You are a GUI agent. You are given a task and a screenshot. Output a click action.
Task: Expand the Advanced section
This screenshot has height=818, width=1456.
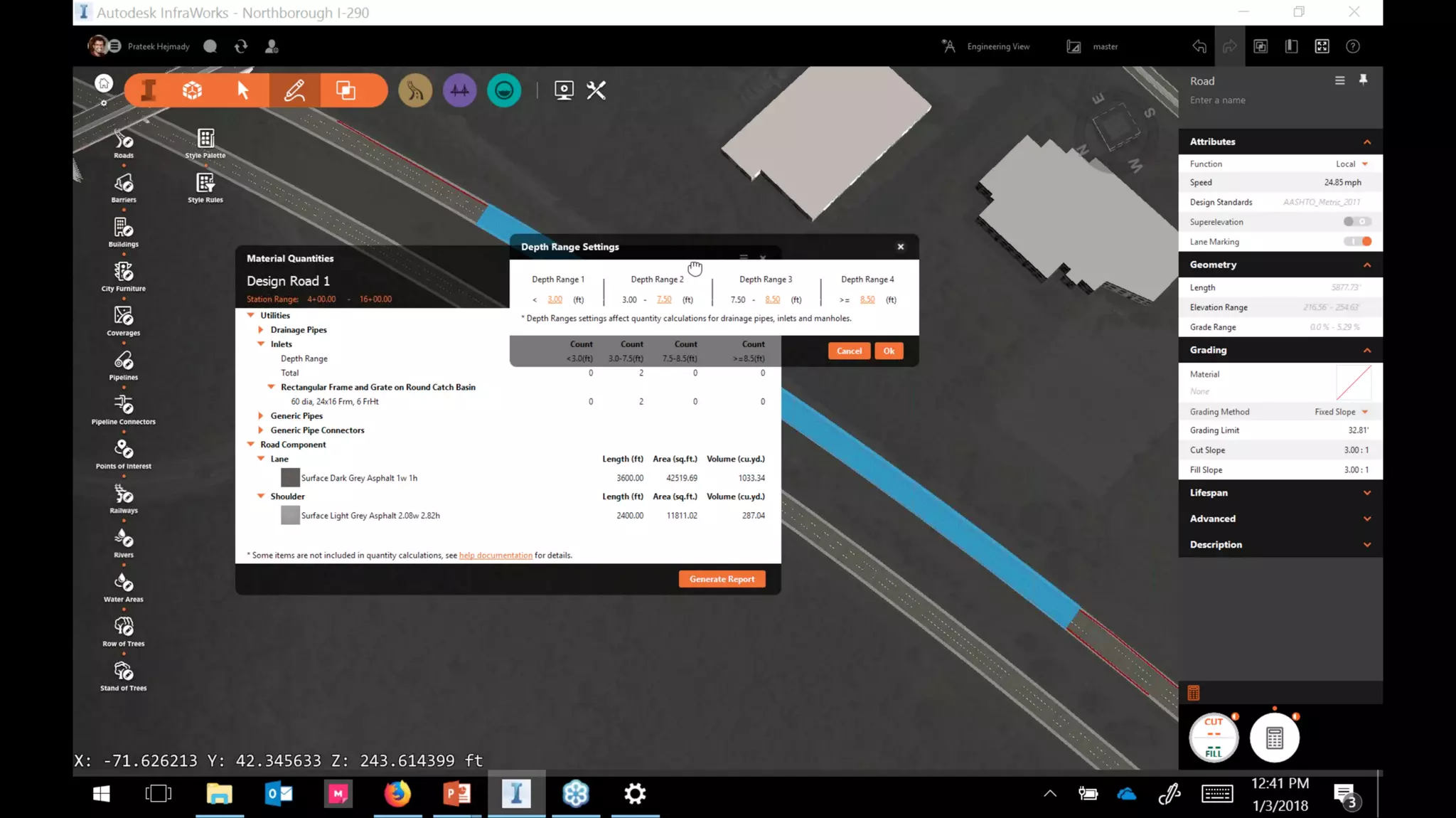point(1366,519)
